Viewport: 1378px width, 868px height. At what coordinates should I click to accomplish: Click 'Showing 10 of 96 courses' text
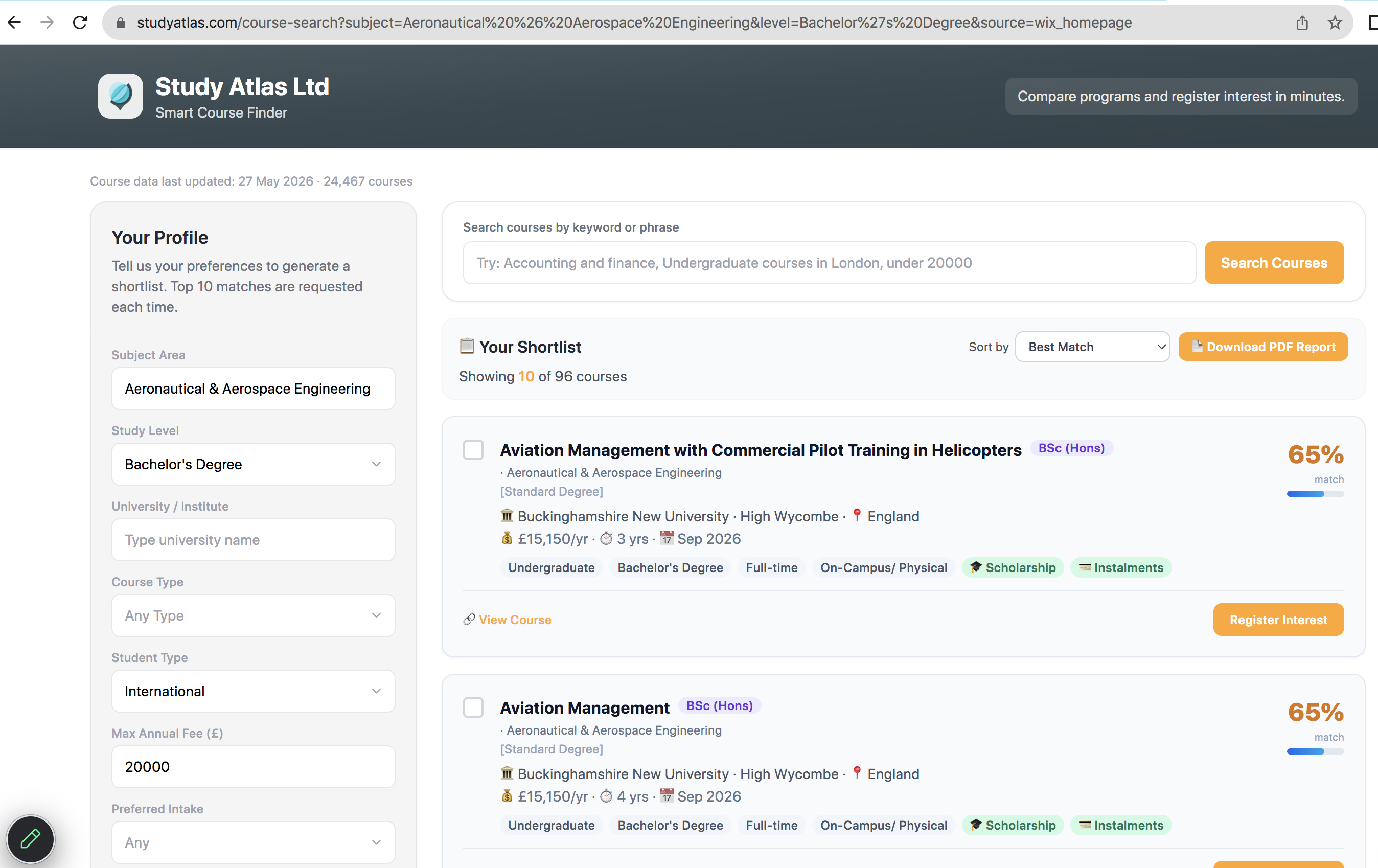coord(542,377)
